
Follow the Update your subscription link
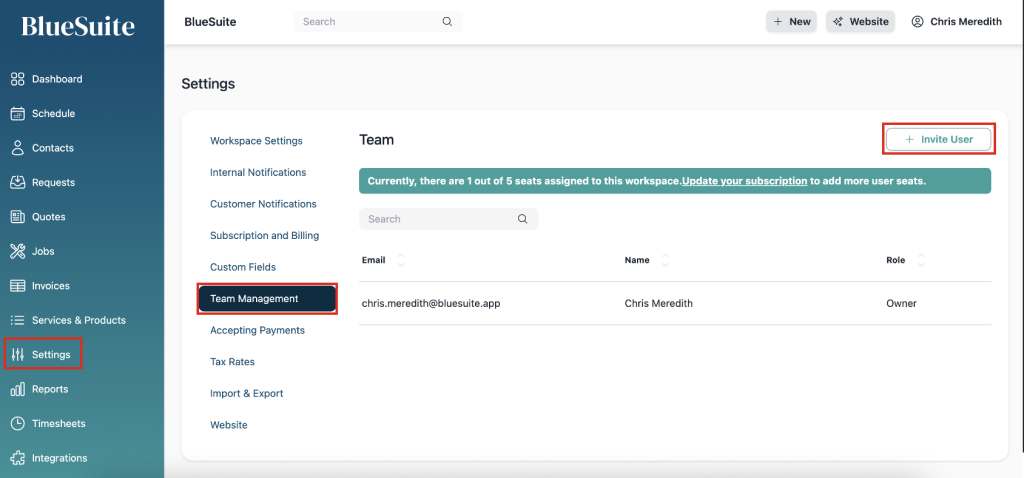744,181
